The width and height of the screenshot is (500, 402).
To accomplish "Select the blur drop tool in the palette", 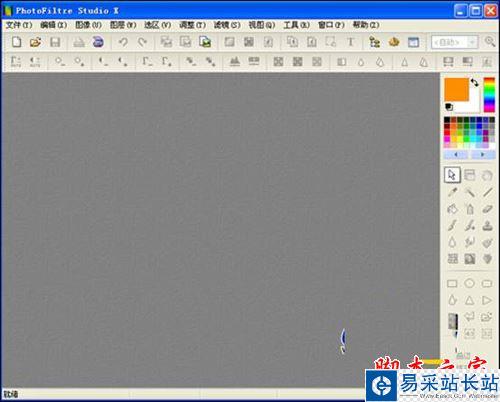I will tap(452, 242).
